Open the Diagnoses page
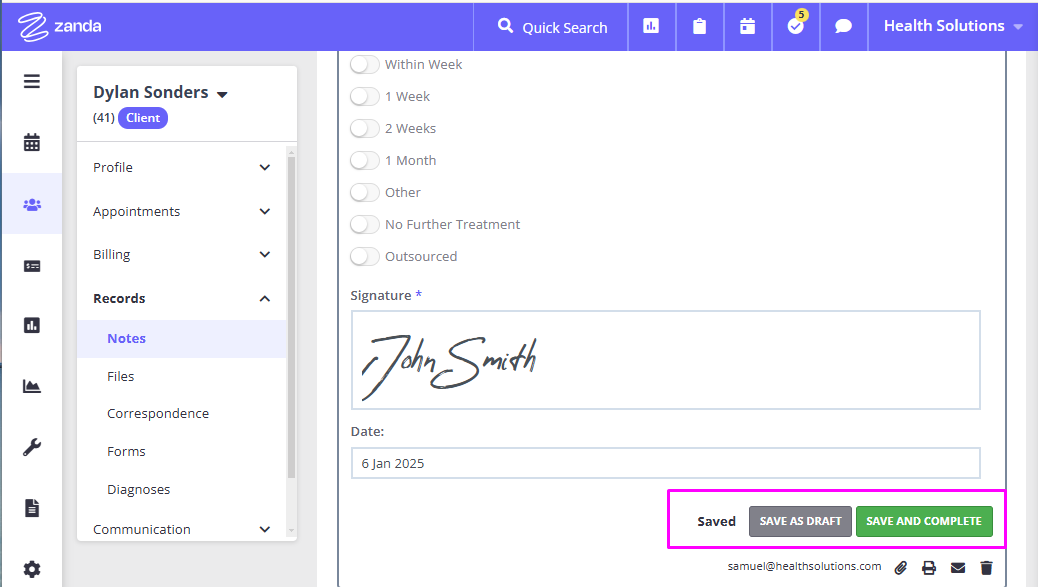Image resolution: width=1038 pixels, height=587 pixels. pyautogui.click(x=138, y=489)
